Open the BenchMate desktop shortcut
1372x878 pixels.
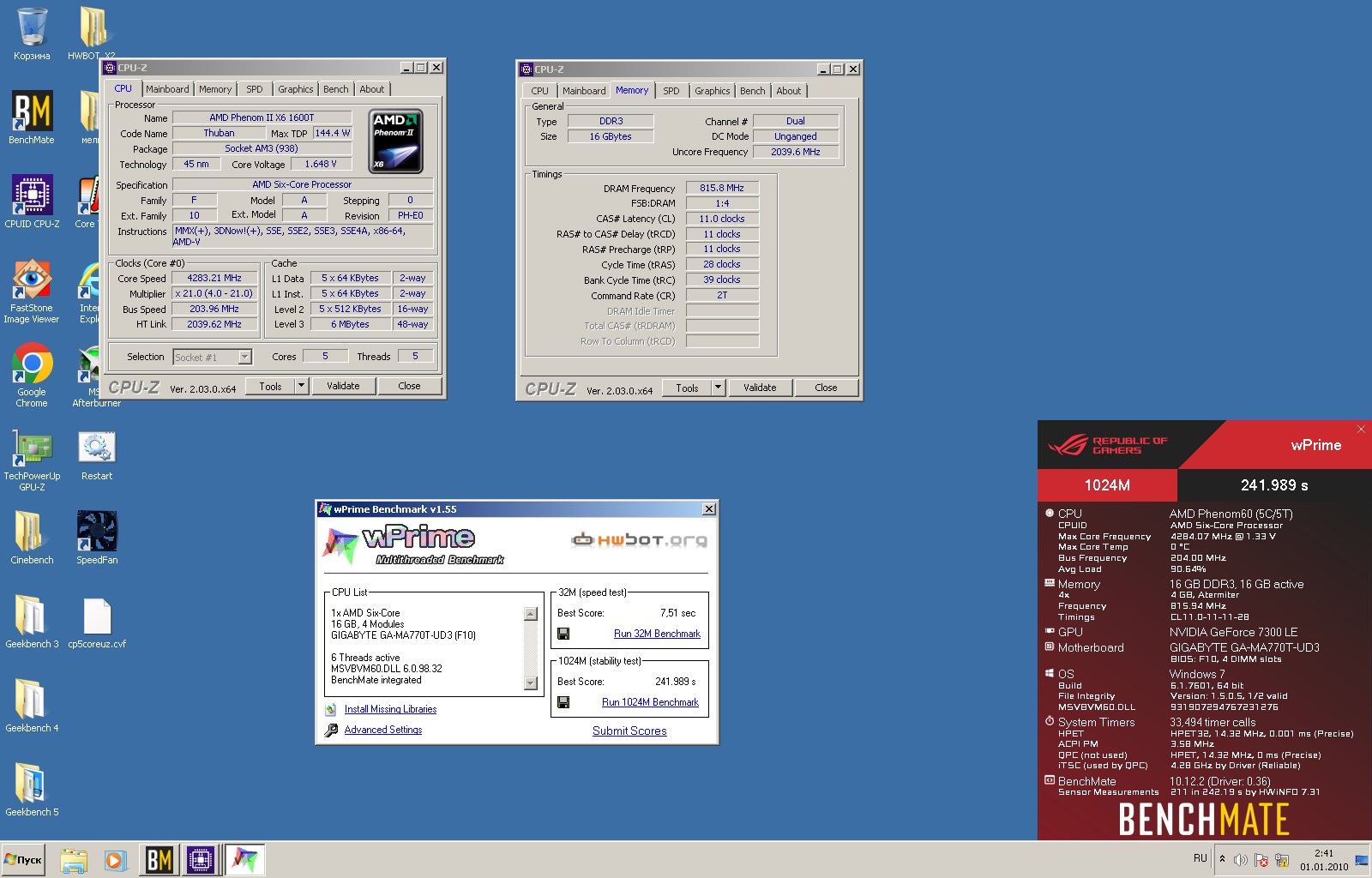(x=32, y=118)
